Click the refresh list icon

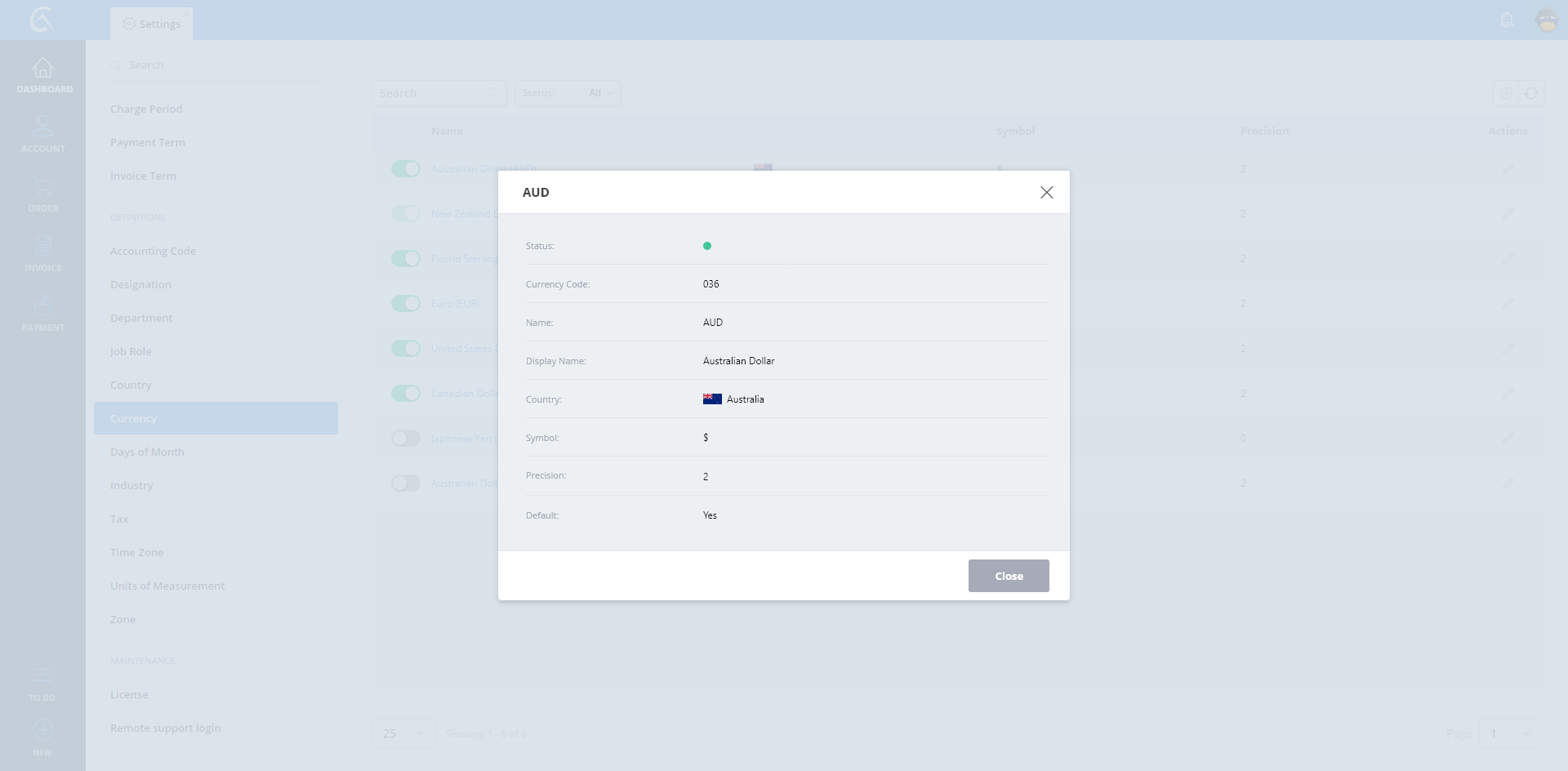(x=1531, y=93)
